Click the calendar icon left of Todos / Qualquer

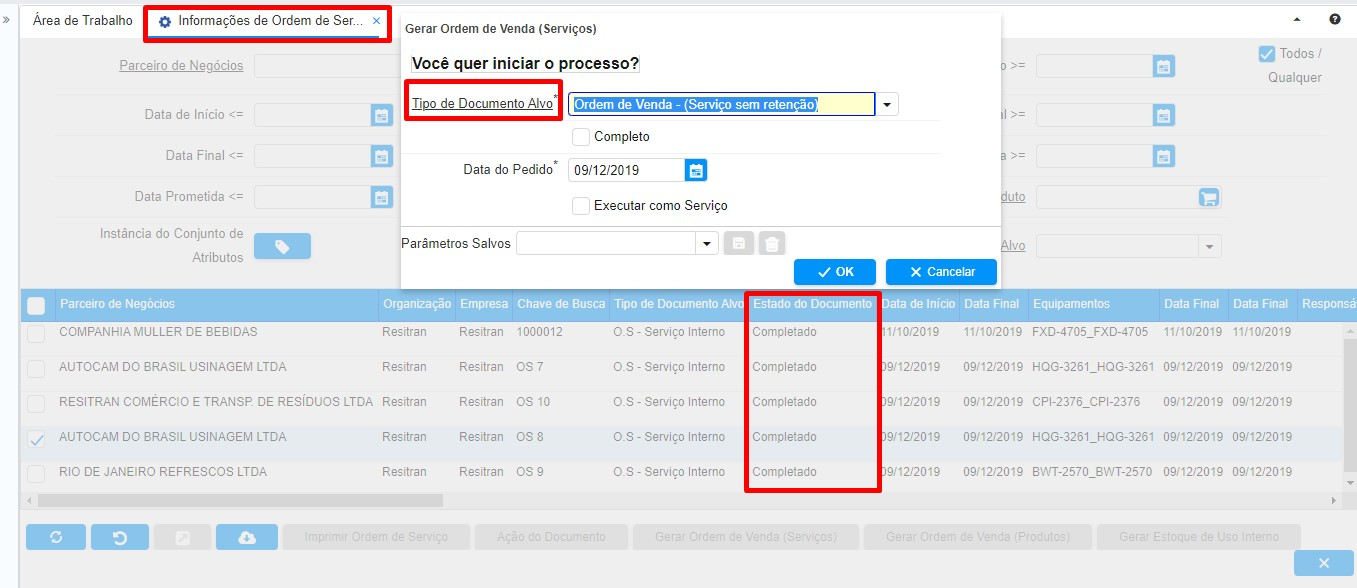(1164, 66)
